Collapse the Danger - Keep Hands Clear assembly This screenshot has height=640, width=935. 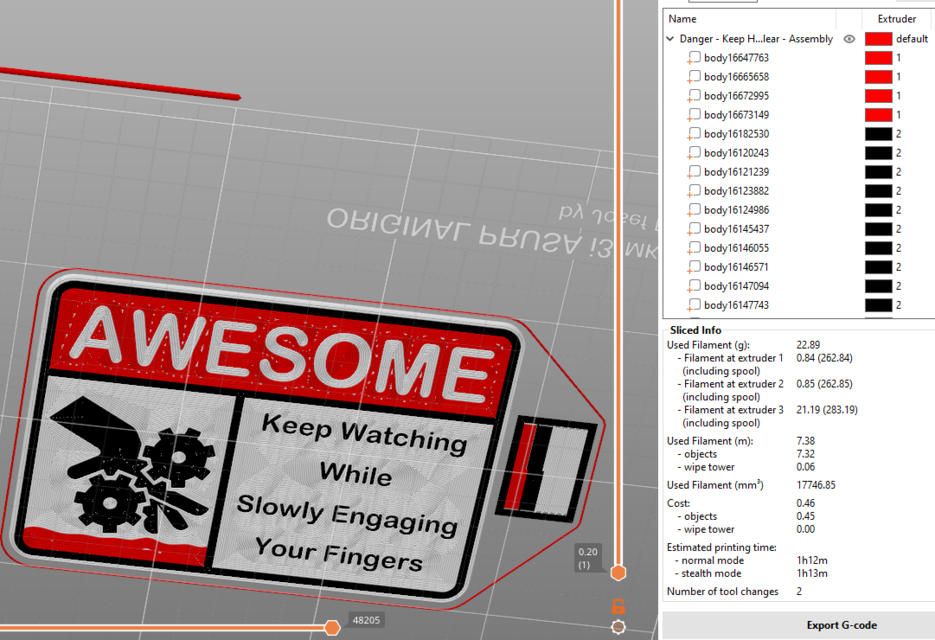(x=671, y=38)
